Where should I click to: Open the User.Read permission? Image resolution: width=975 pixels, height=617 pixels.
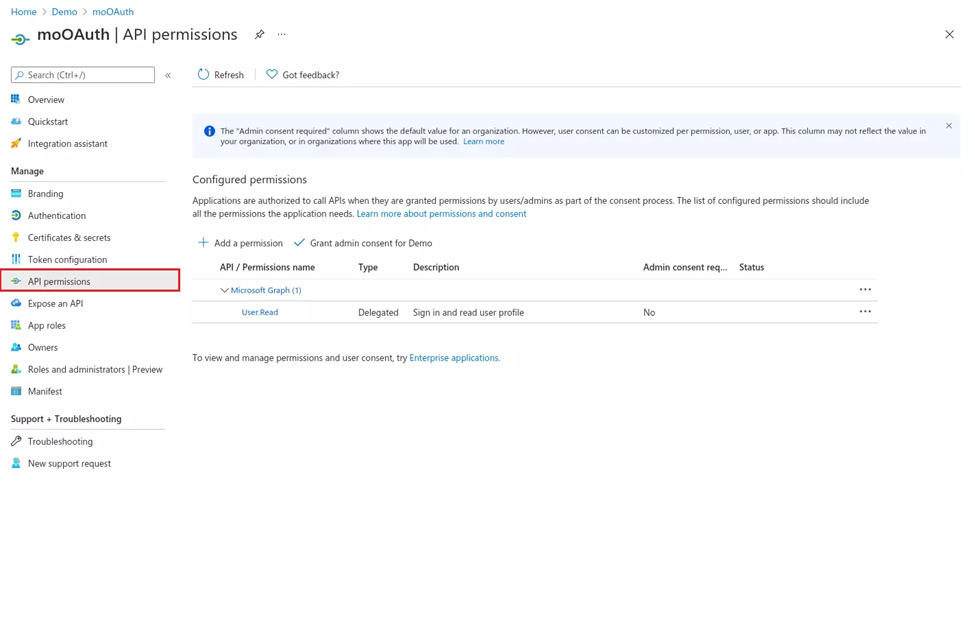pos(260,312)
